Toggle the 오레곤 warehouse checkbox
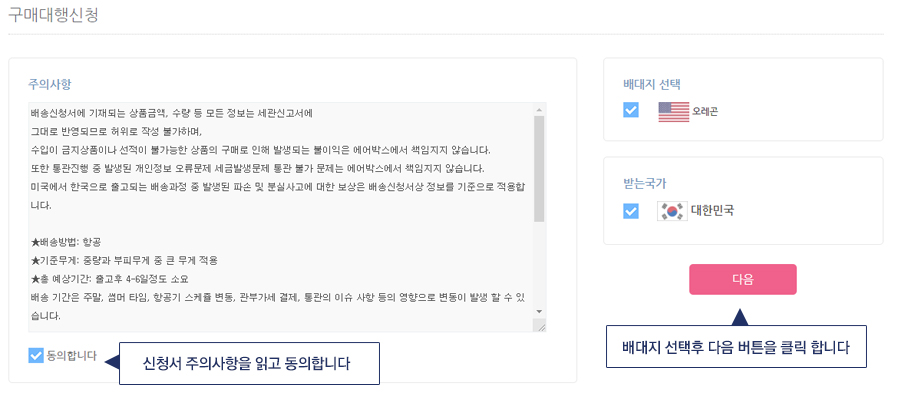 (x=631, y=110)
